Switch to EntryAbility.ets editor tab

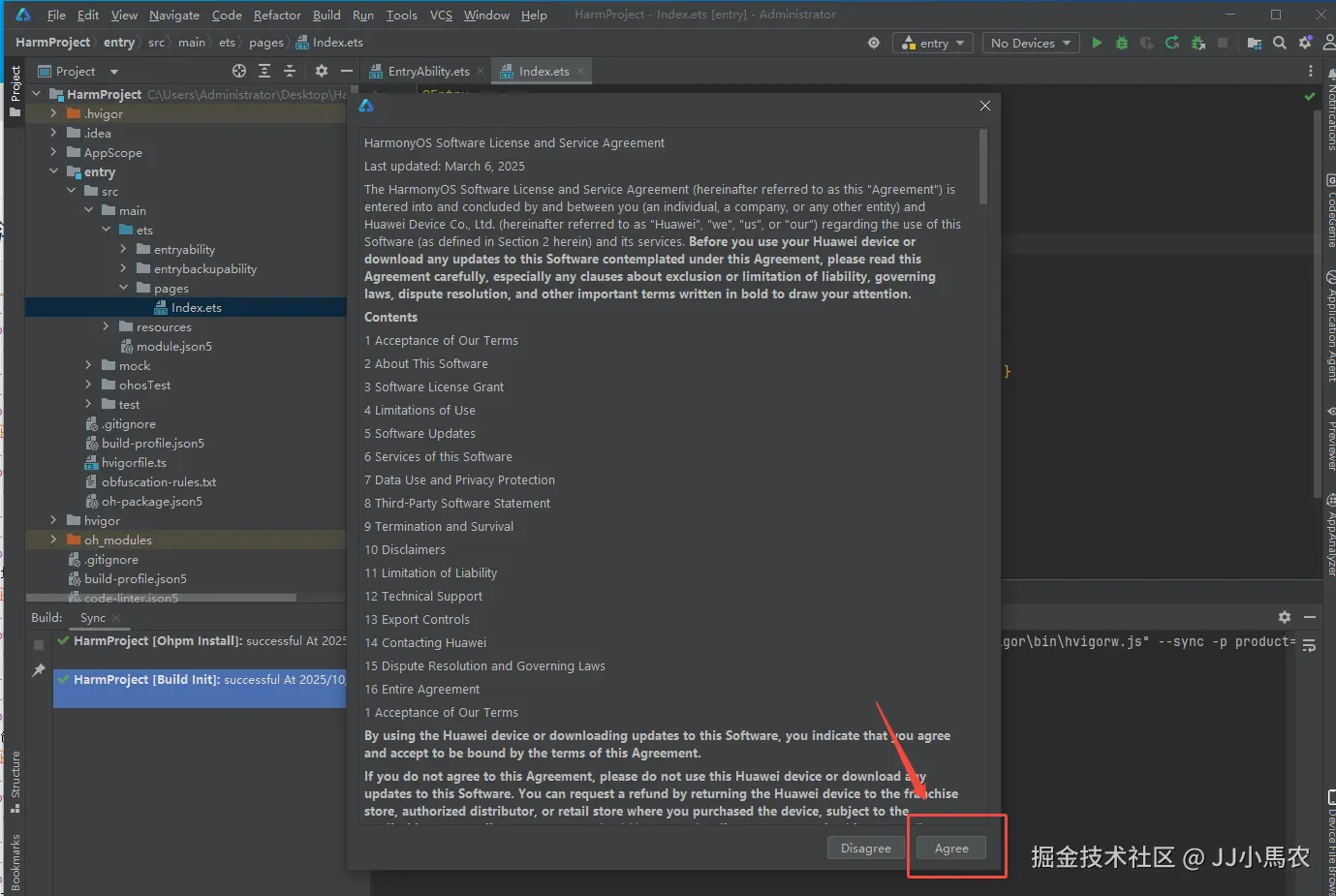pos(427,71)
